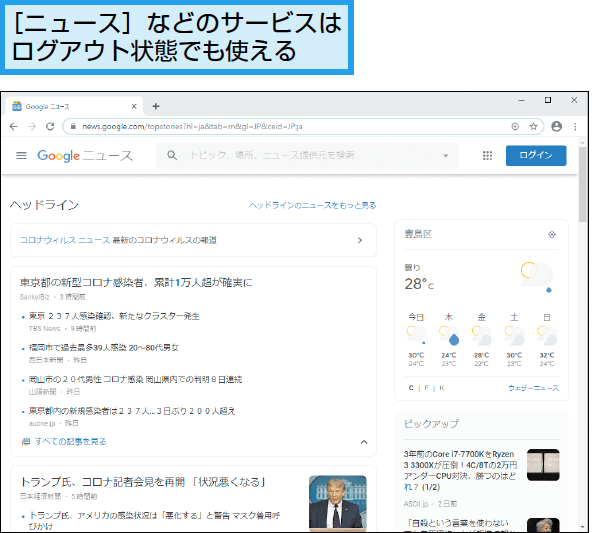Switch temperature unit to Celsius
The image size is (600, 533).
(x=411, y=388)
